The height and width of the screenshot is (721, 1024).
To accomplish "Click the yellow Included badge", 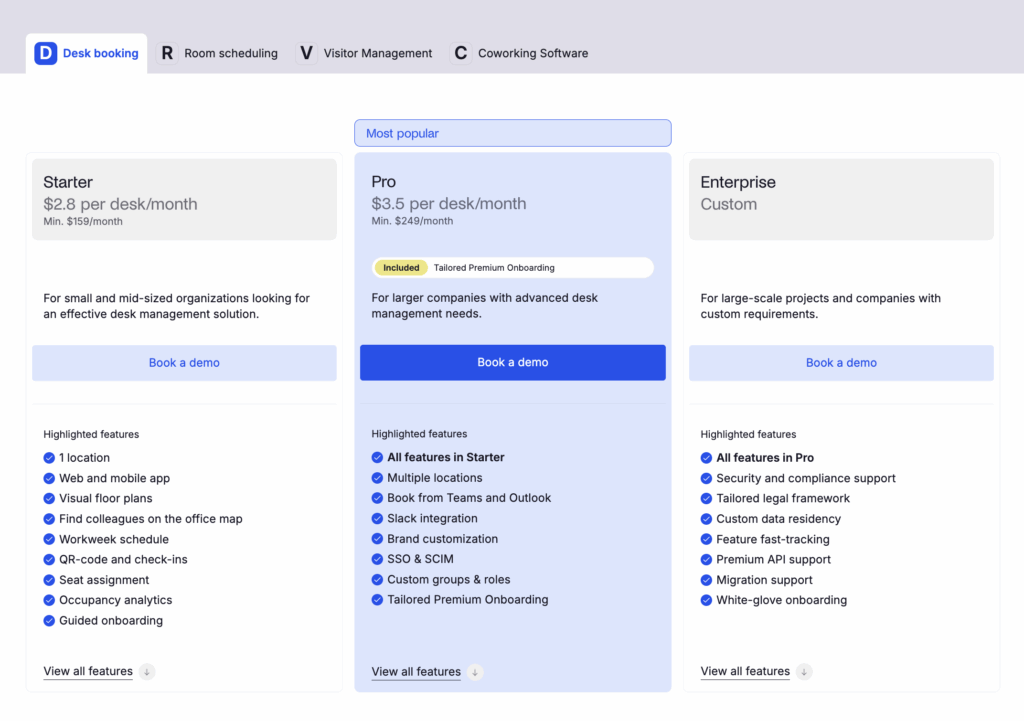I will coord(401,268).
